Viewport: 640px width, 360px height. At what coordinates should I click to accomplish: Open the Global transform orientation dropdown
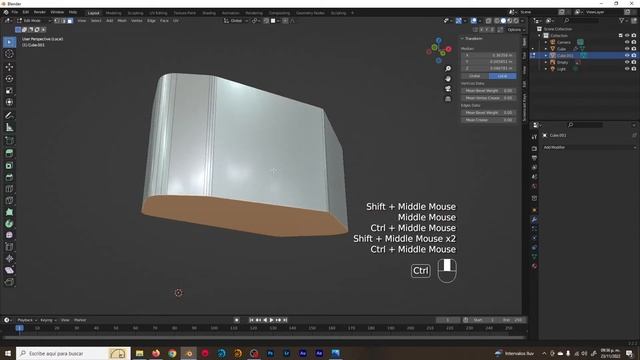click(236, 20)
